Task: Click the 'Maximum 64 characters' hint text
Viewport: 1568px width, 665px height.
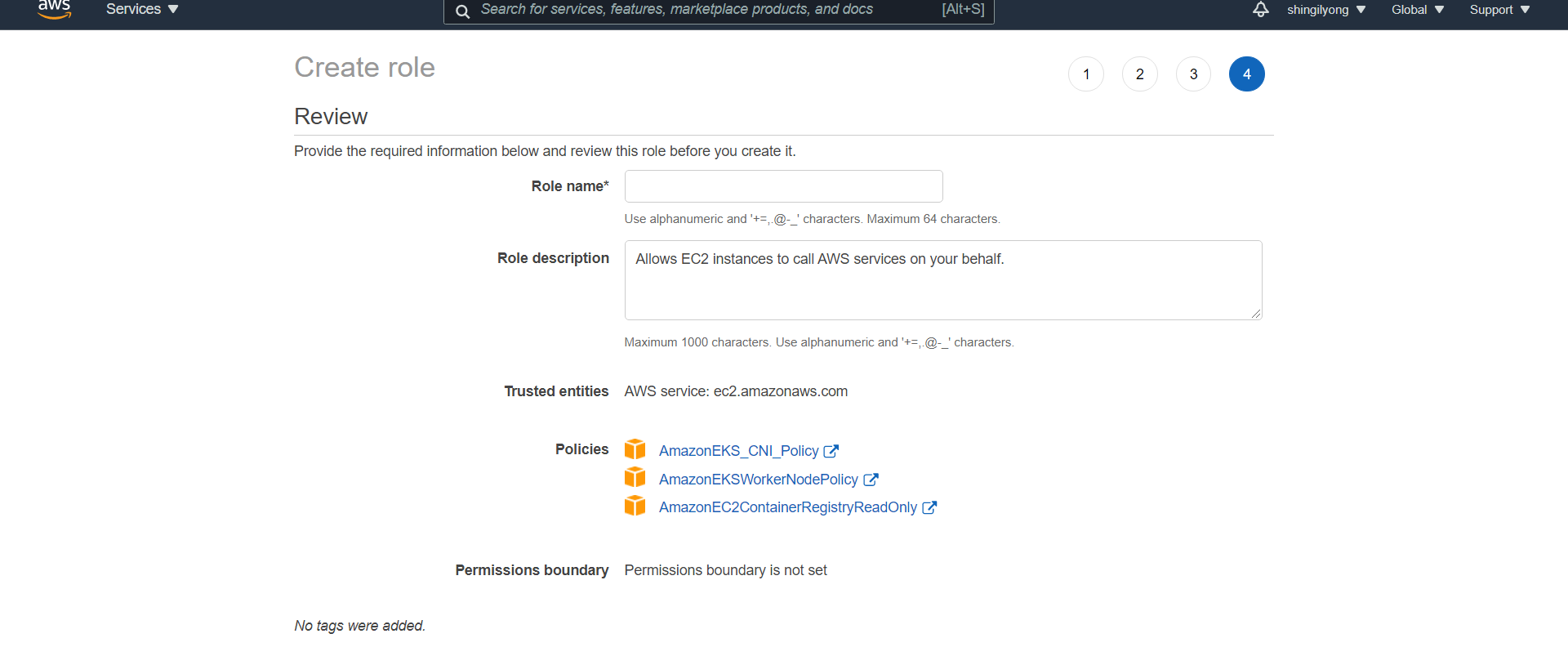Action: pos(933,219)
